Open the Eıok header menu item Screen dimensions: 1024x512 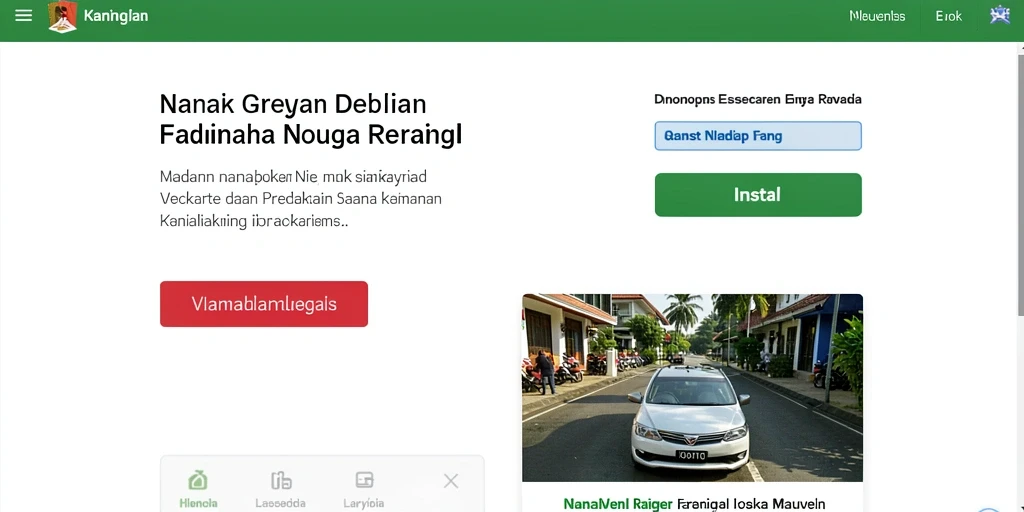948,16
